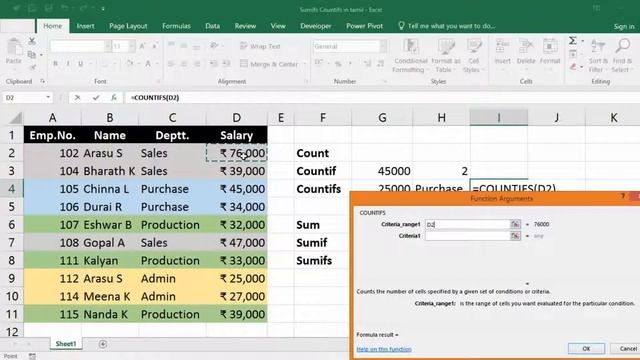This screenshot has width=640, height=360.
Task: Open the Formulas ribbon tab
Action: (x=176, y=26)
